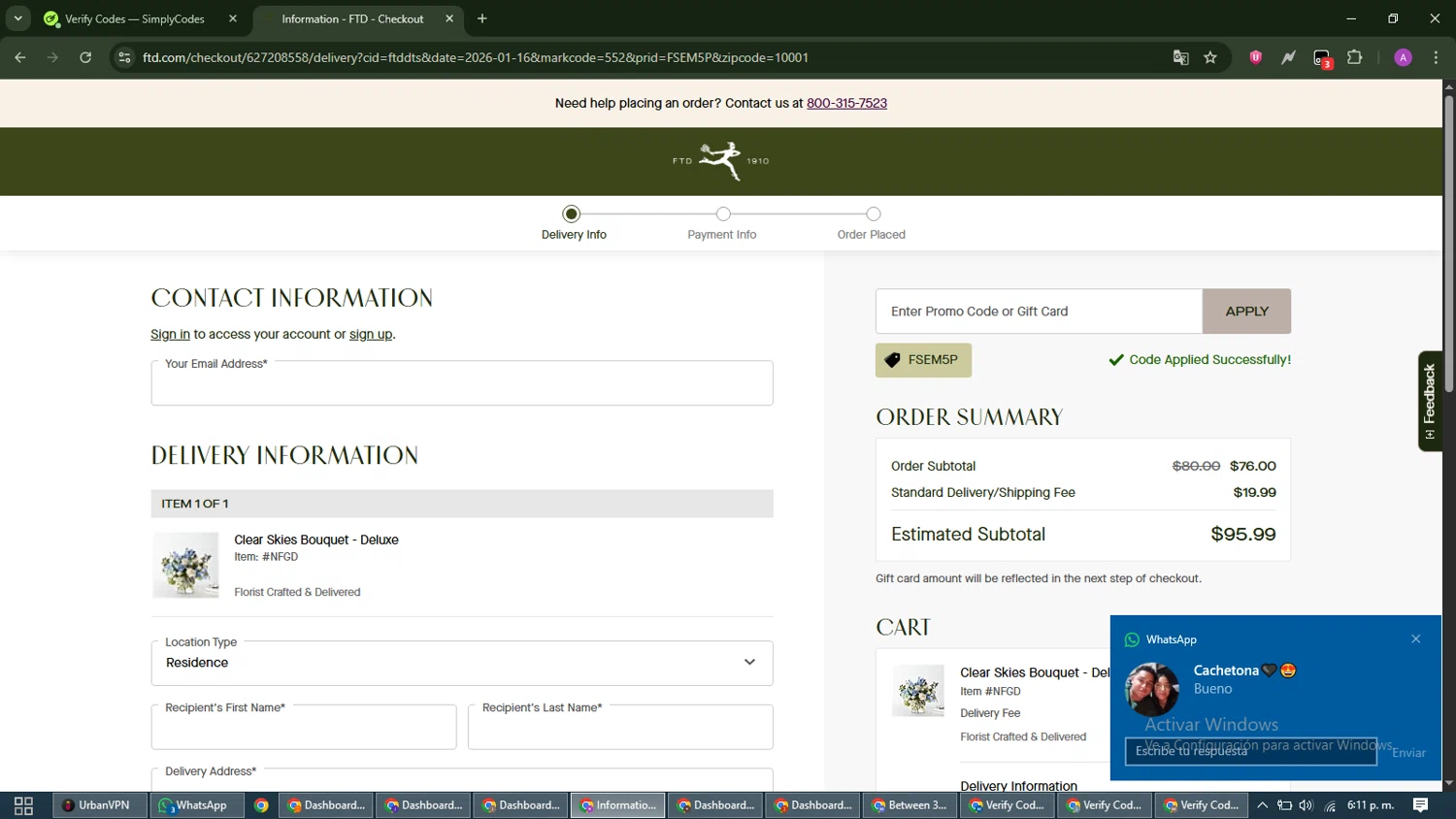Focus the Your Email Address field
The width and height of the screenshot is (1456, 819).
[x=462, y=383]
